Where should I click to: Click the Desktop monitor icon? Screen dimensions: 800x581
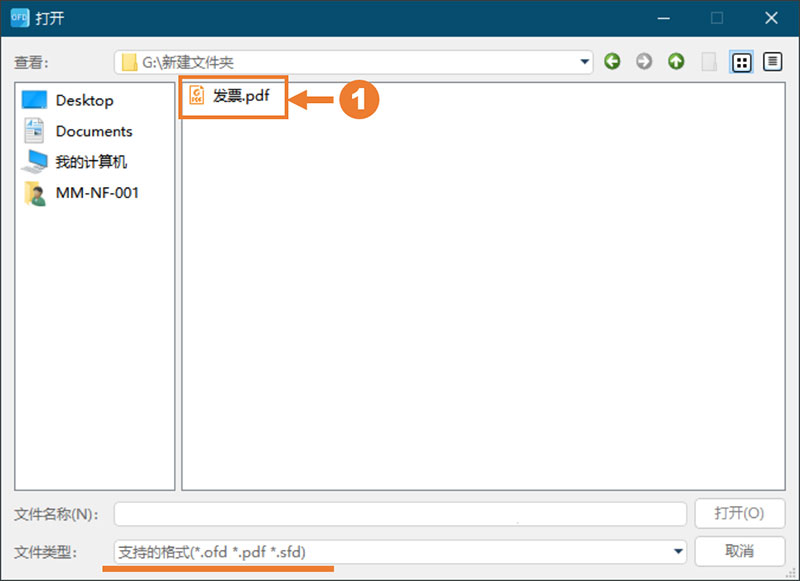pyautogui.click(x=34, y=100)
